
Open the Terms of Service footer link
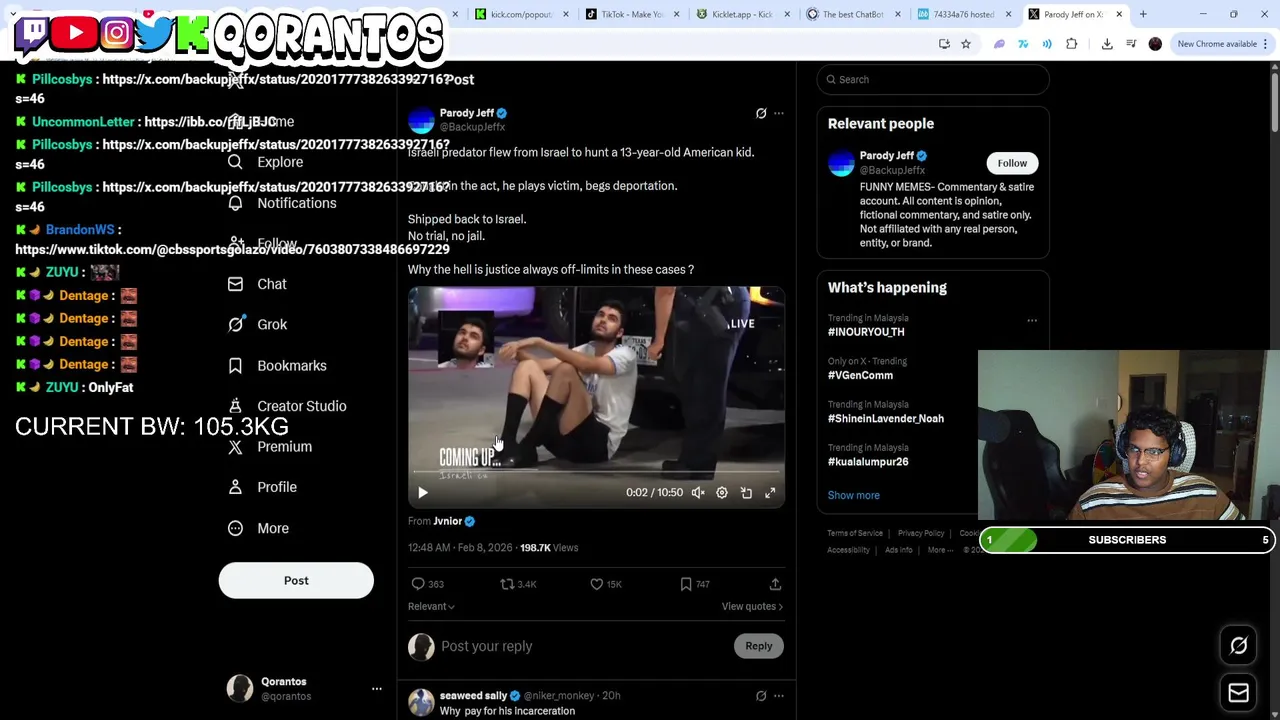[x=855, y=533]
